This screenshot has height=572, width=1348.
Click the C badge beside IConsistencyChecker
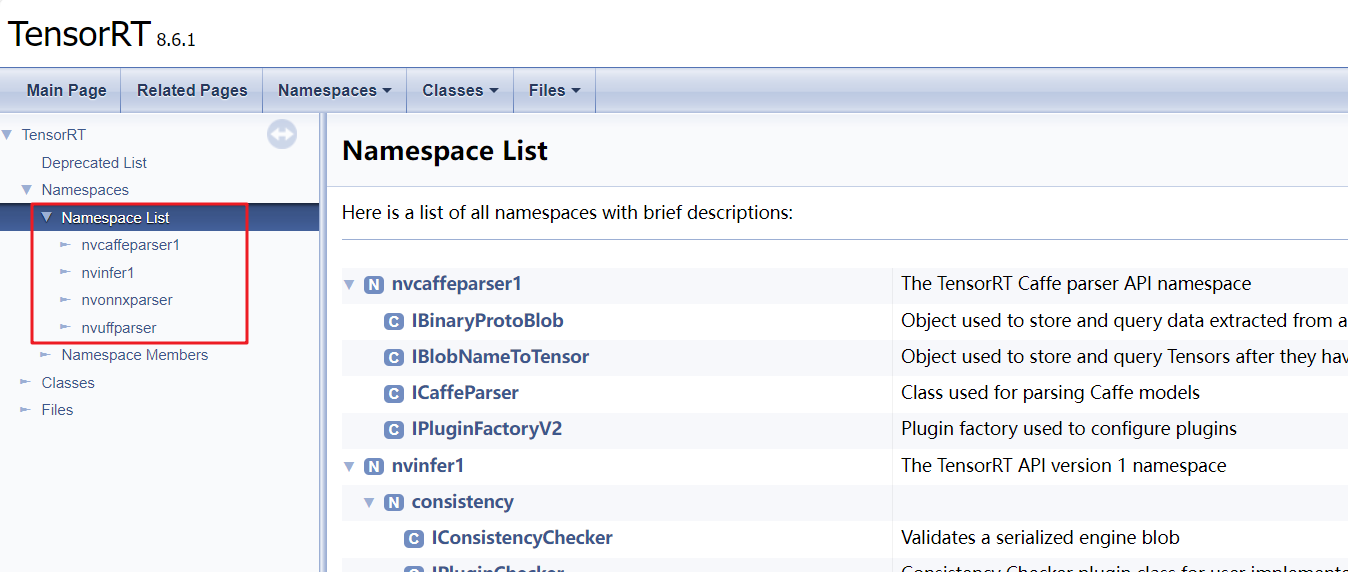click(414, 538)
